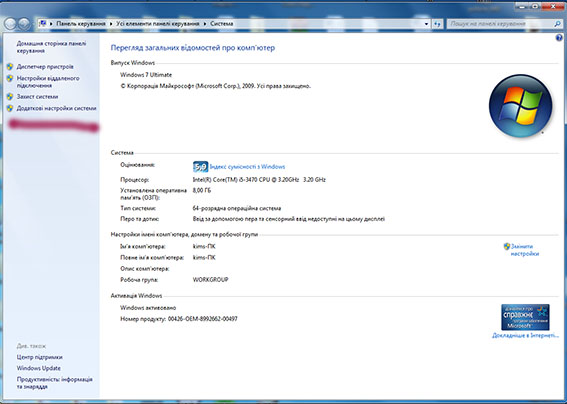Go back with the Back arrow button
Image resolution: width=567 pixels, height=404 pixels.
10,24
